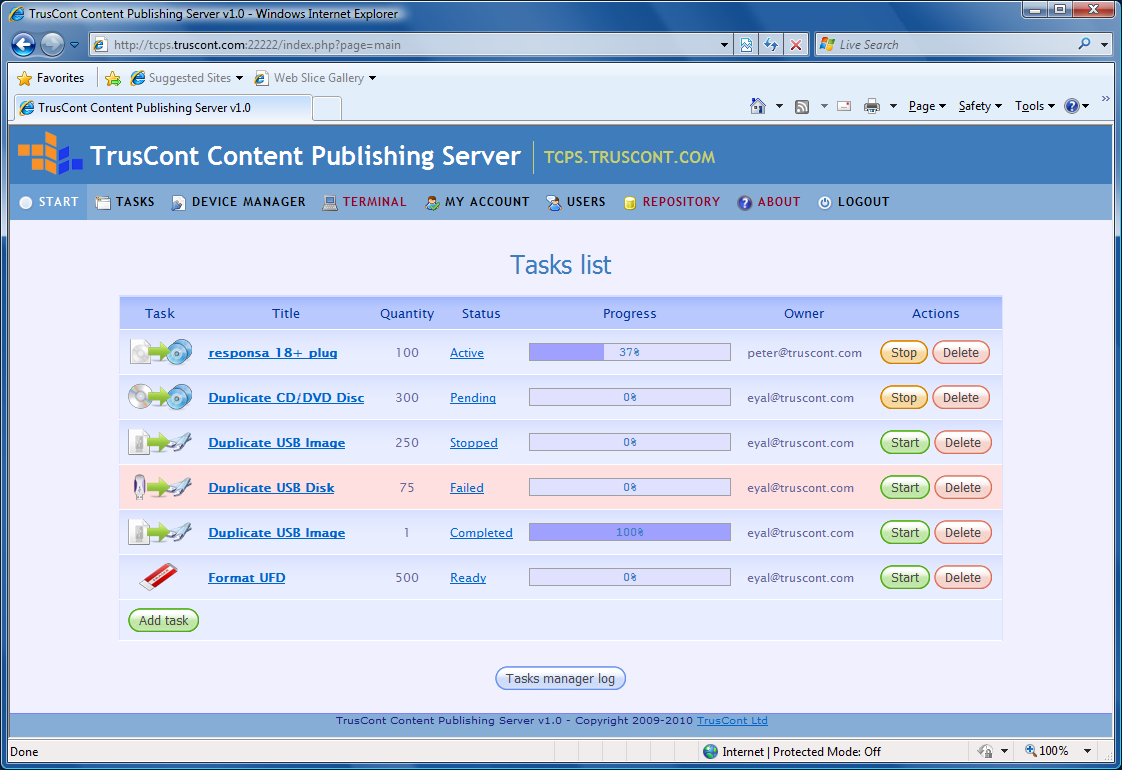
Task: Click the 37% progress bar of the active task
Action: point(629,353)
